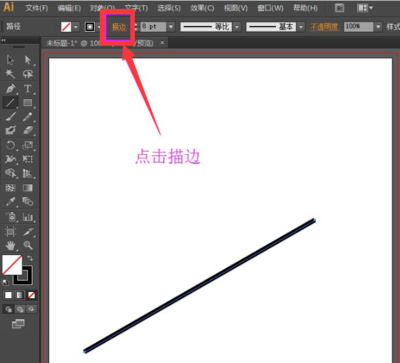Open the Arrange Documents dropdown

pos(365,8)
